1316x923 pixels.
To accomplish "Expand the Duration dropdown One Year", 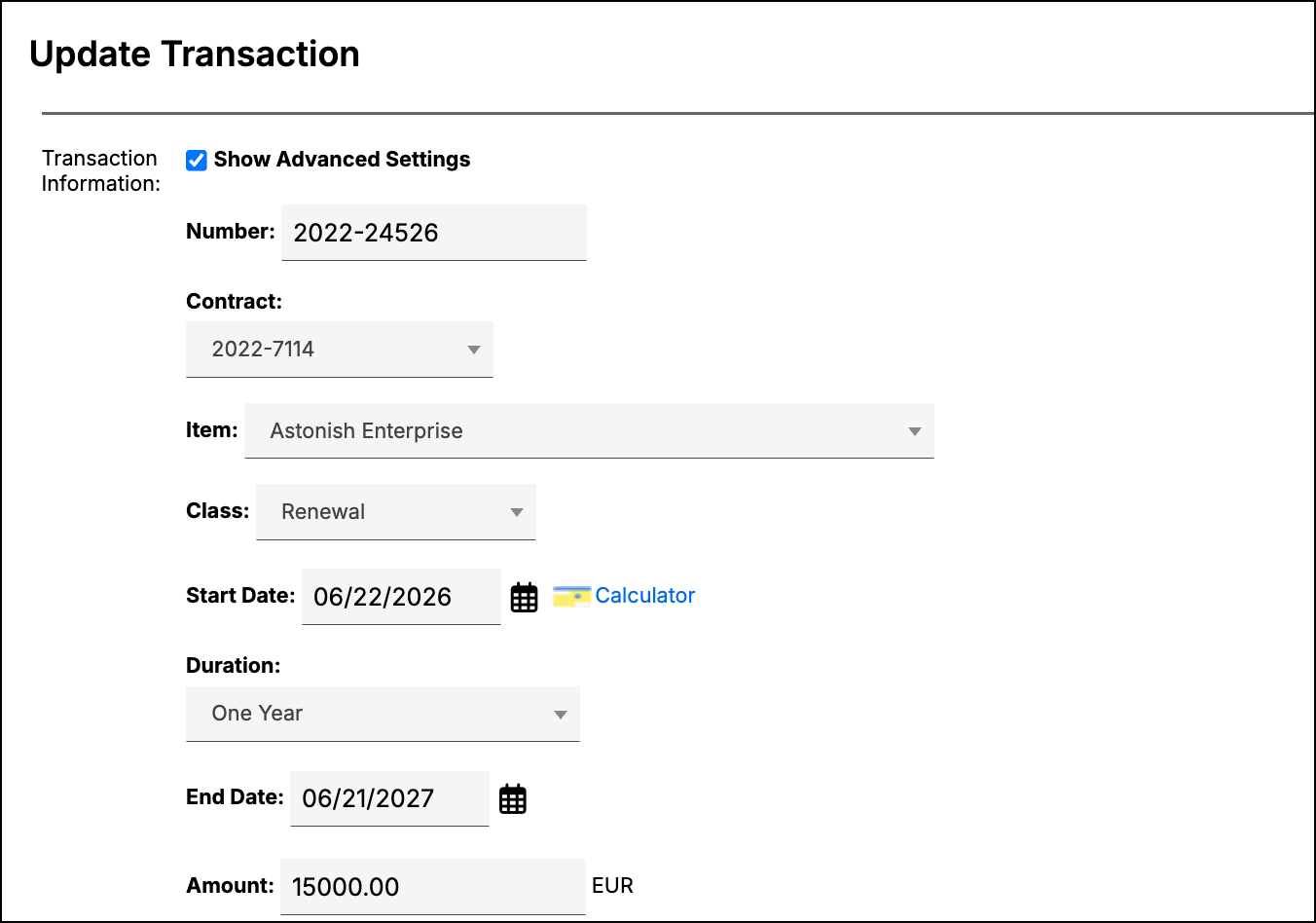I will [383, 714].
